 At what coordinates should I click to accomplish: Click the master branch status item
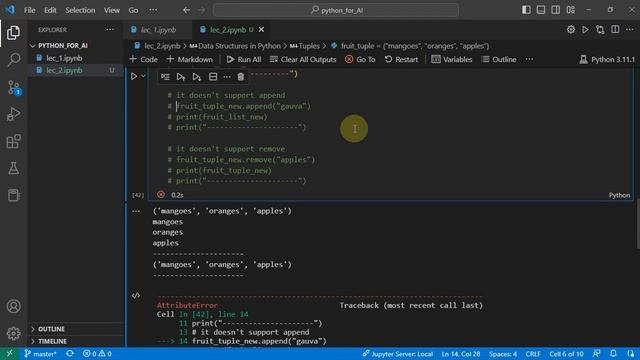pyautogui.click(x=40, y=354)
